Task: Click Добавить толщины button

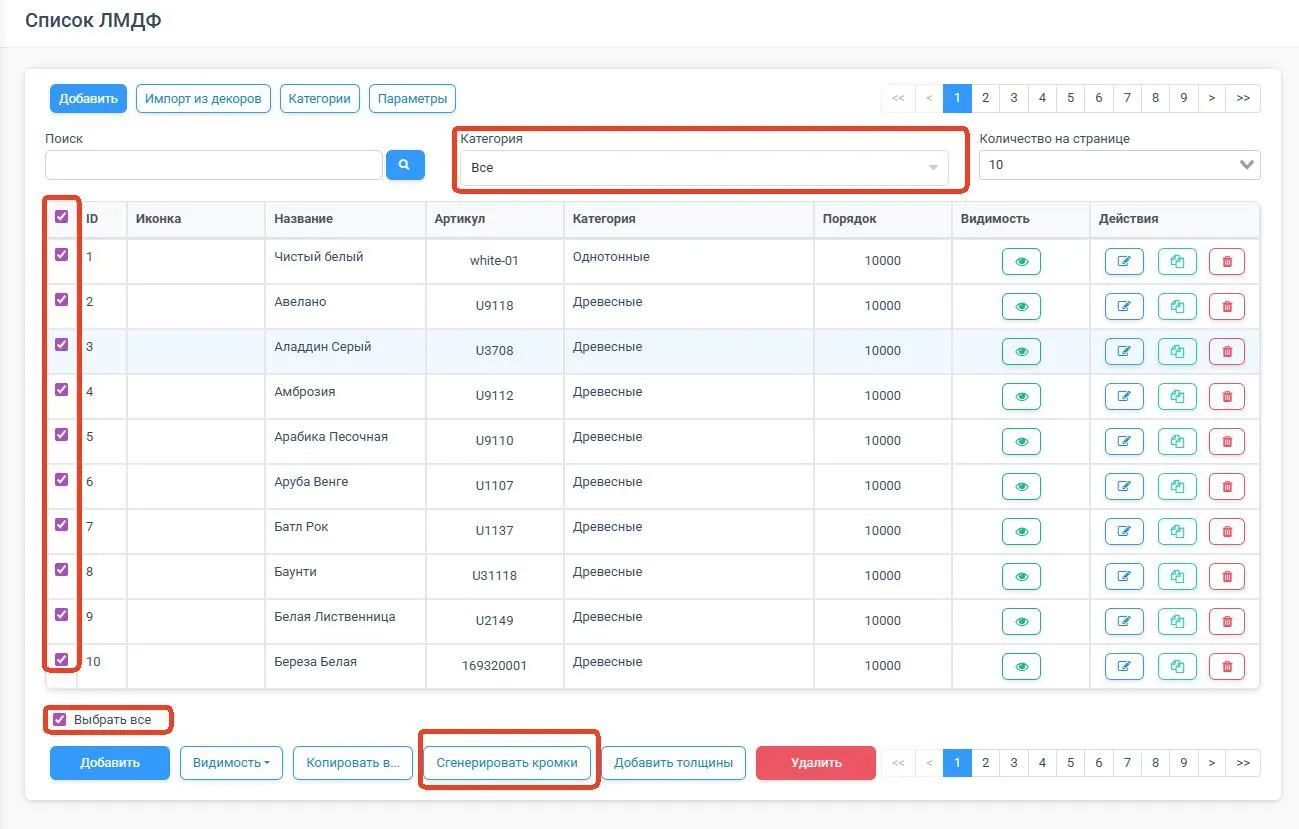Action: point(673,762)
